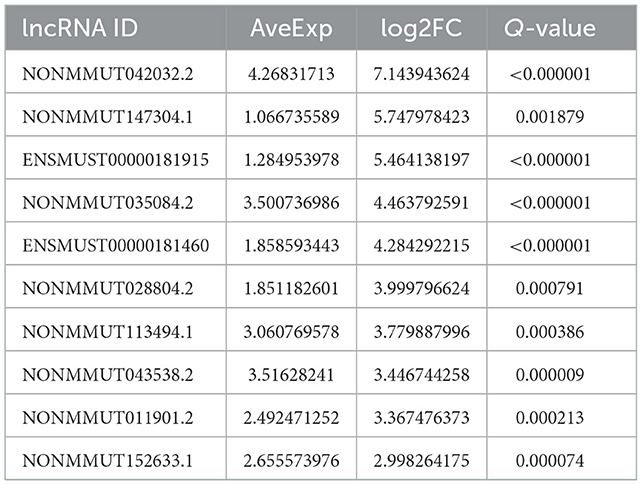Click log2FC value 3.446744258
642x485 pixels.
(x=421, y=374)
